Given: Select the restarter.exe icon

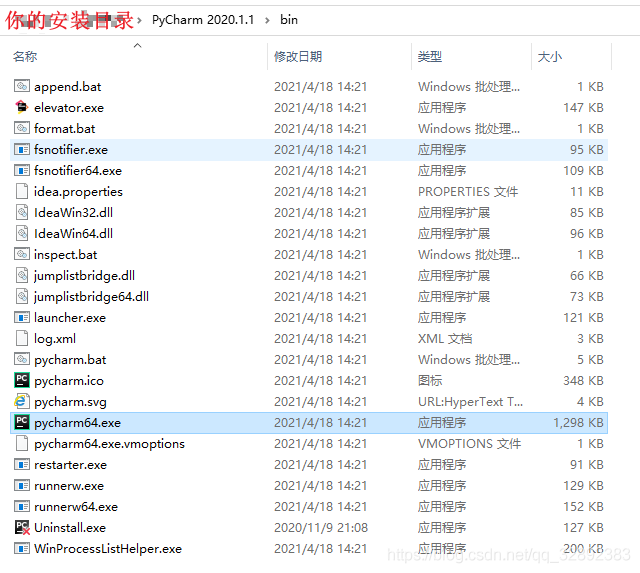Looking at the screenshot, I should pyautogui.click(x=22, y=464).
